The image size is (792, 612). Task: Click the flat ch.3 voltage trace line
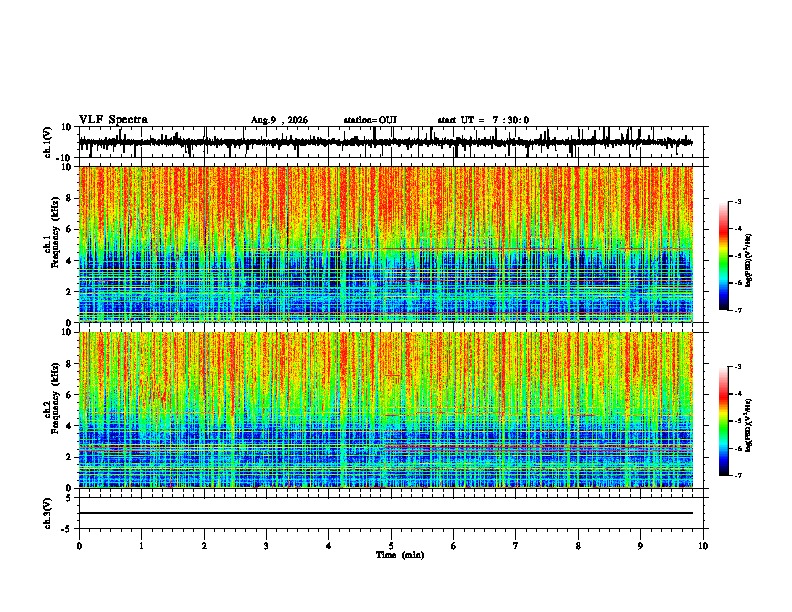pyautogui.click(x=386, y=513)
